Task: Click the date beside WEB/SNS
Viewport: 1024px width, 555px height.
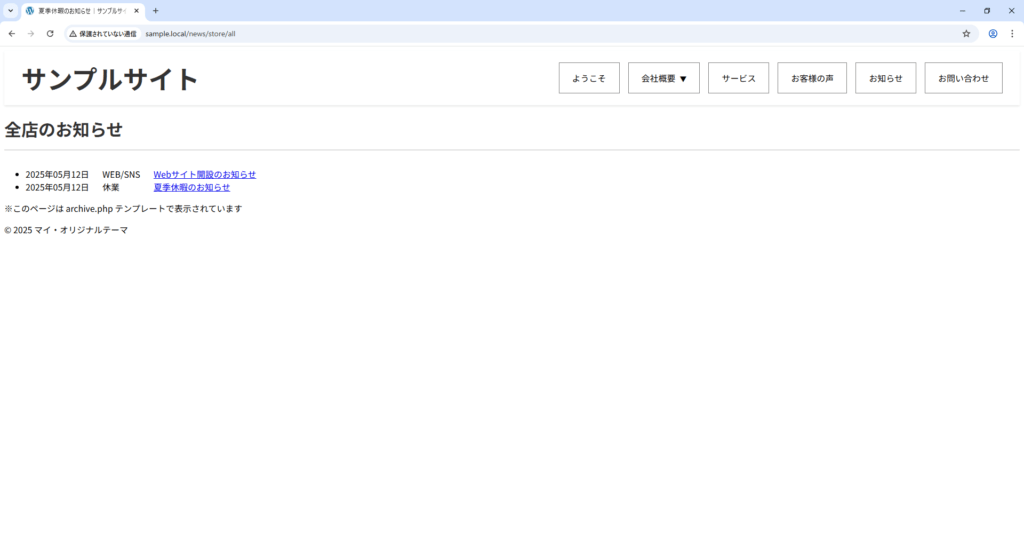Action: (57, 174)
